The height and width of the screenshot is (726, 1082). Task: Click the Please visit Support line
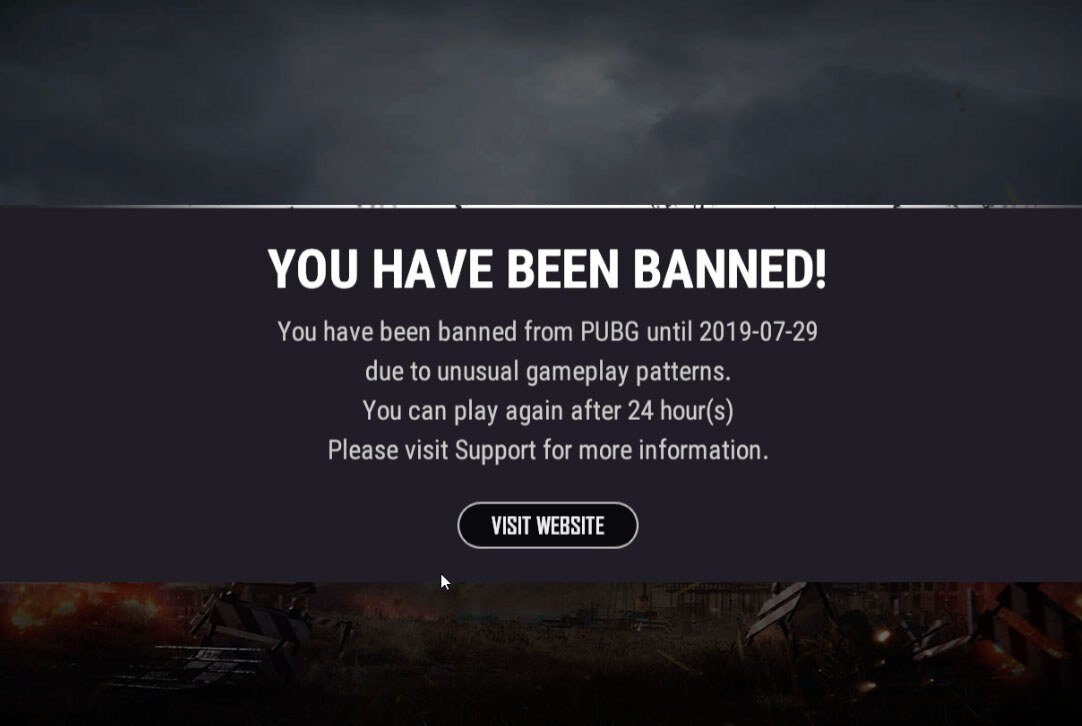coord(547,451)
